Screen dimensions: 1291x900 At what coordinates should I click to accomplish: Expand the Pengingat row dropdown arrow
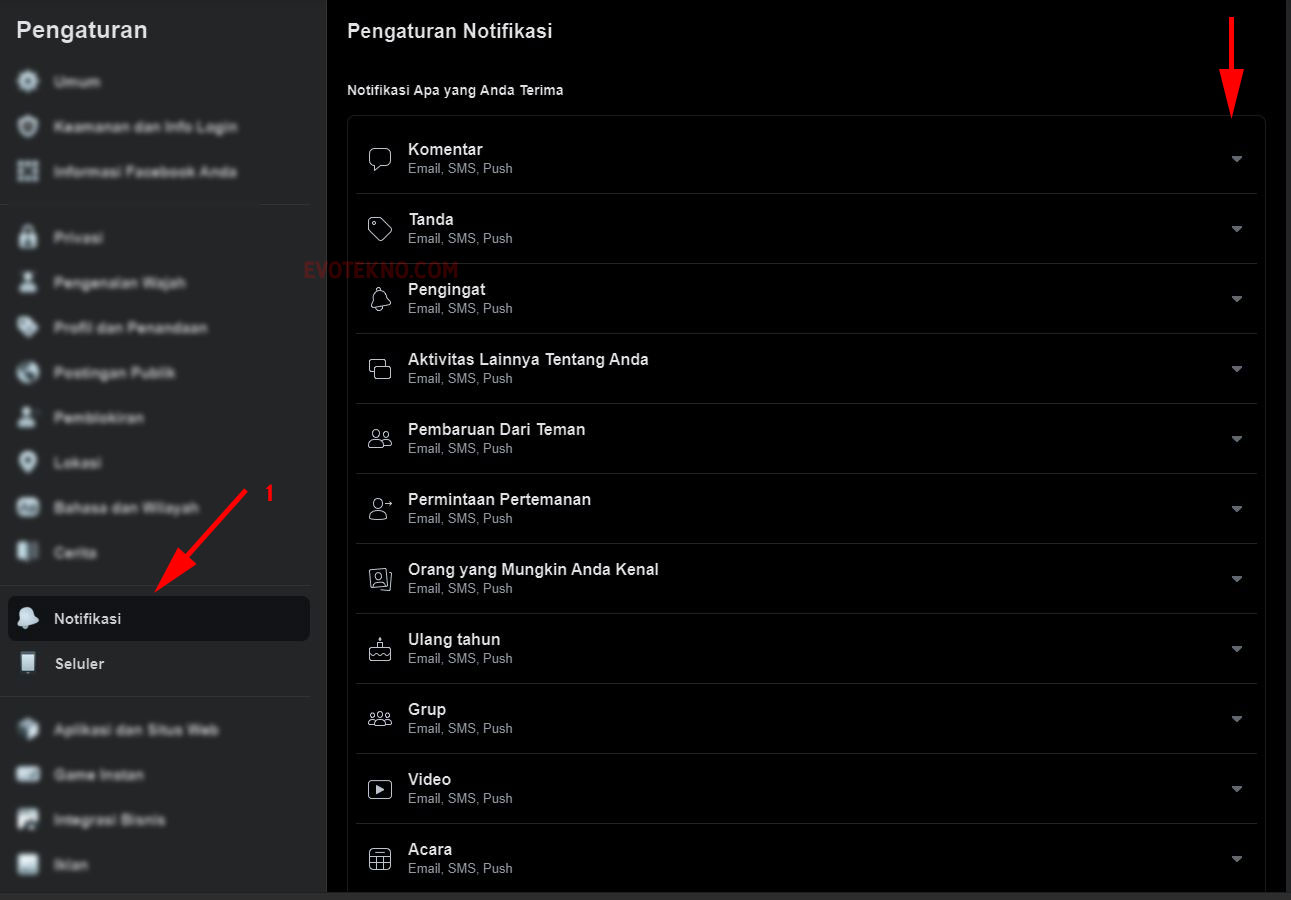tap(1237, 299)
